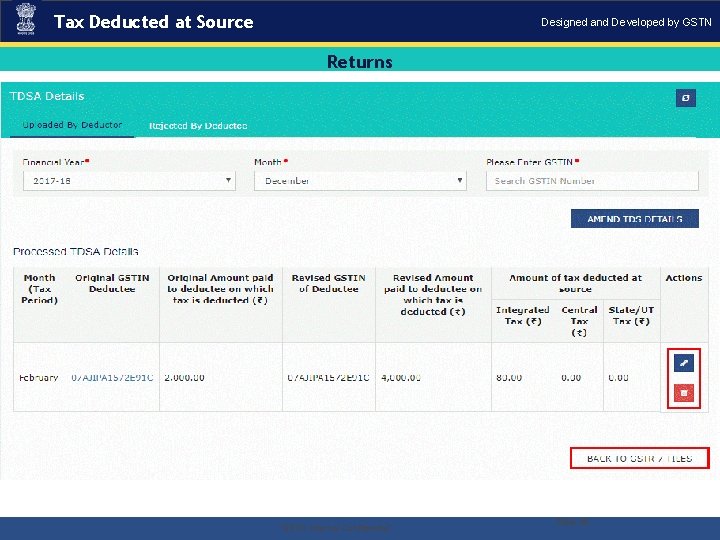720x540 pixels.
Task: Click the Revised GSTIN of Deductee header
Action: (x=329, y=283)
